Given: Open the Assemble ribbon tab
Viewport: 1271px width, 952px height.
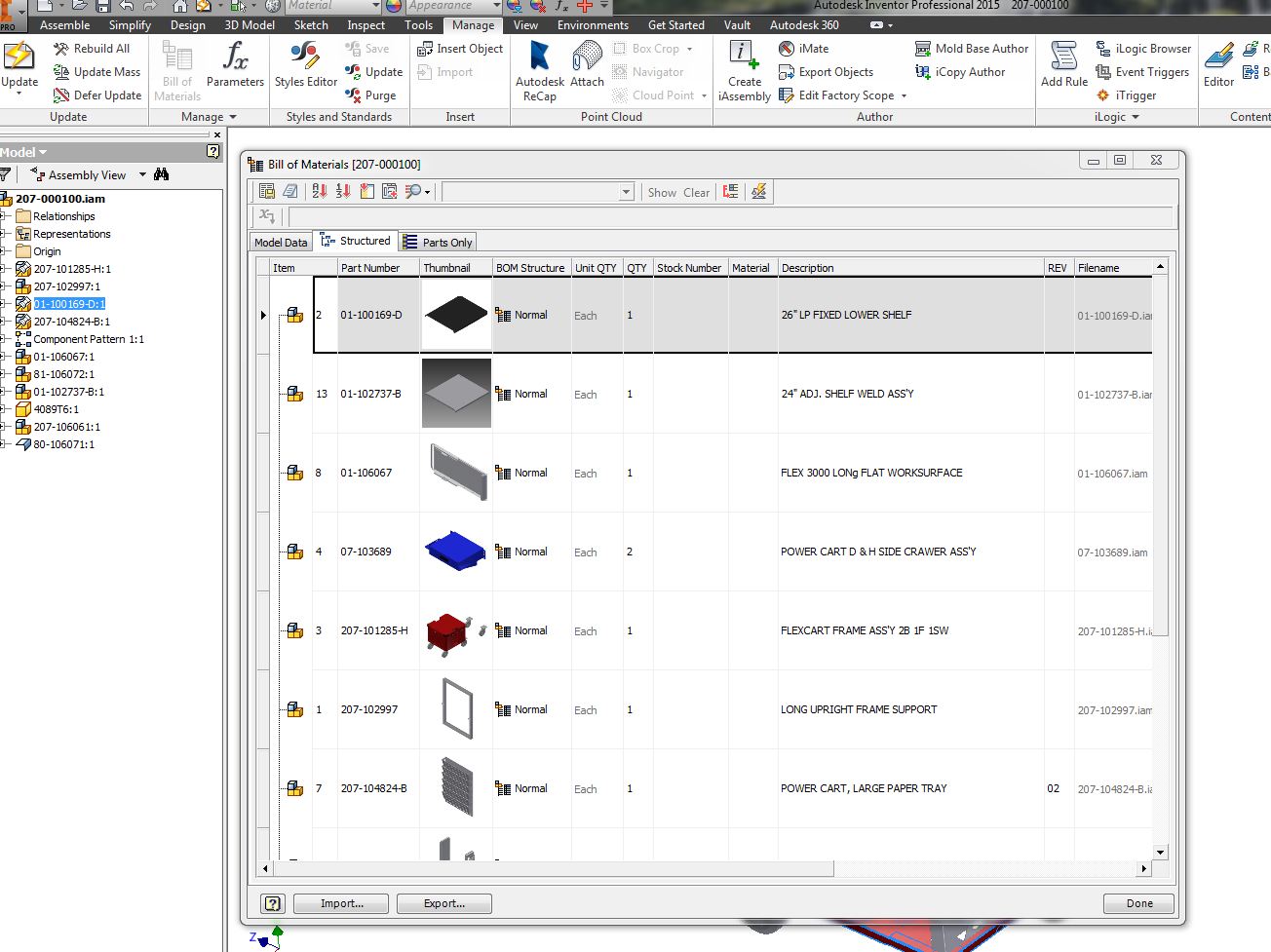Looking at the screenshot, I should point(64,25).
